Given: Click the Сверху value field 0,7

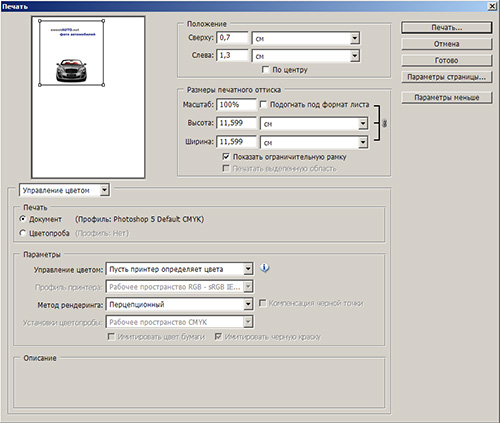Looking at the screenshot, I should point(233,38).
